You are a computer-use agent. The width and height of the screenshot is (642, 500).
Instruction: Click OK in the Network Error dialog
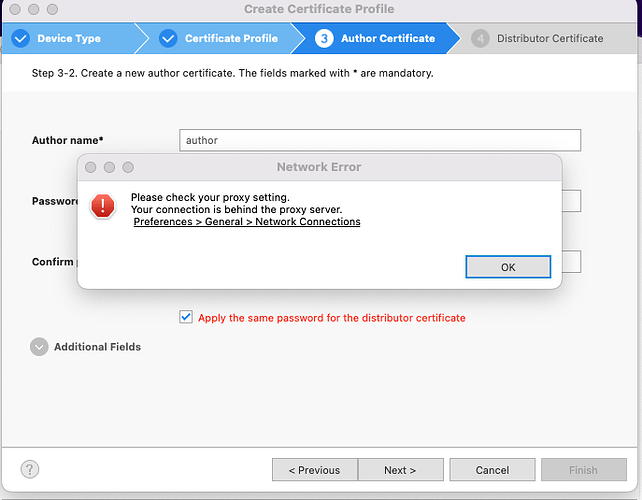[x=508, y=267]
